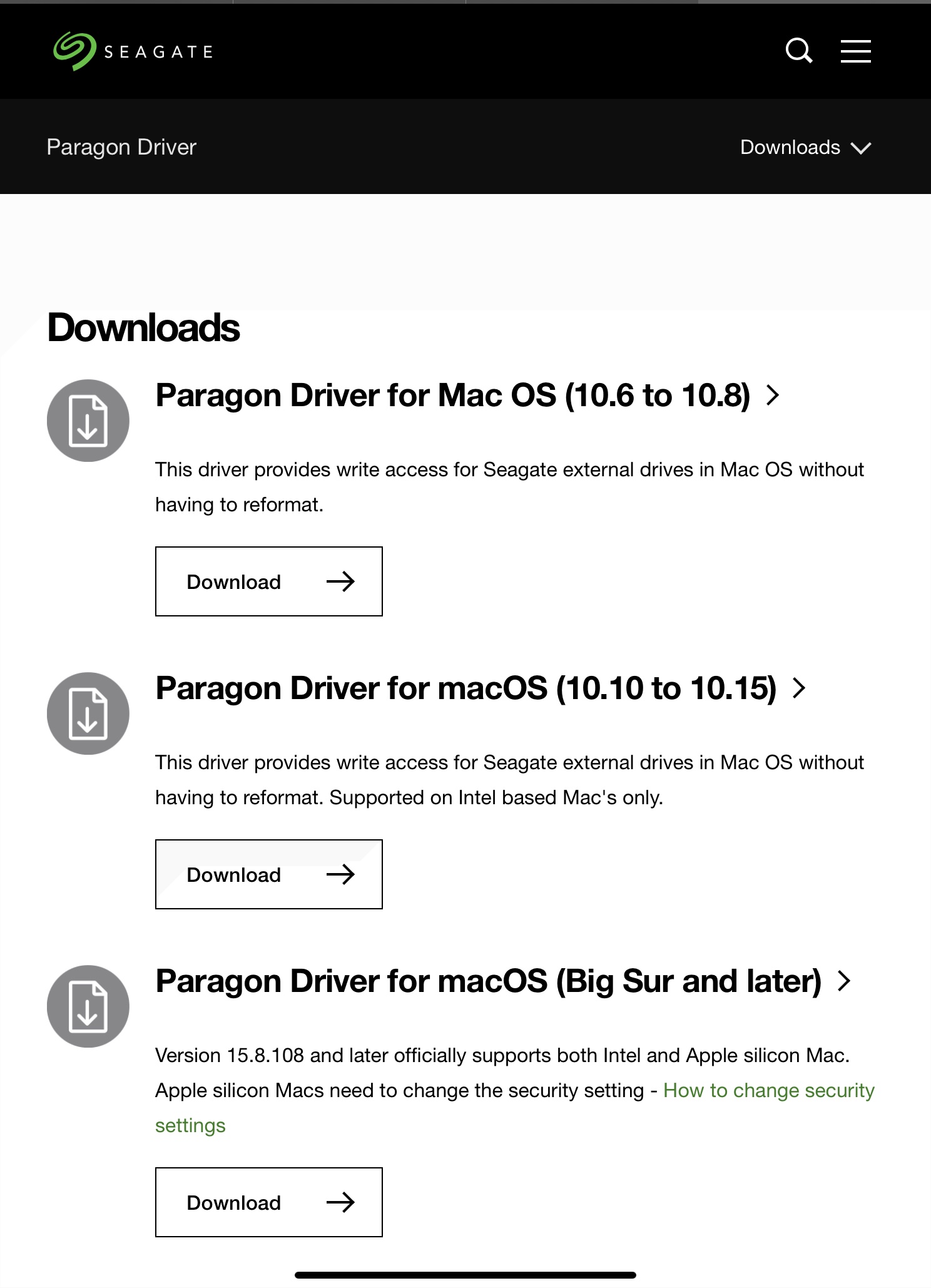Open the hamburger menu icon
931x1288 pixels.
(x=855, y=51)
